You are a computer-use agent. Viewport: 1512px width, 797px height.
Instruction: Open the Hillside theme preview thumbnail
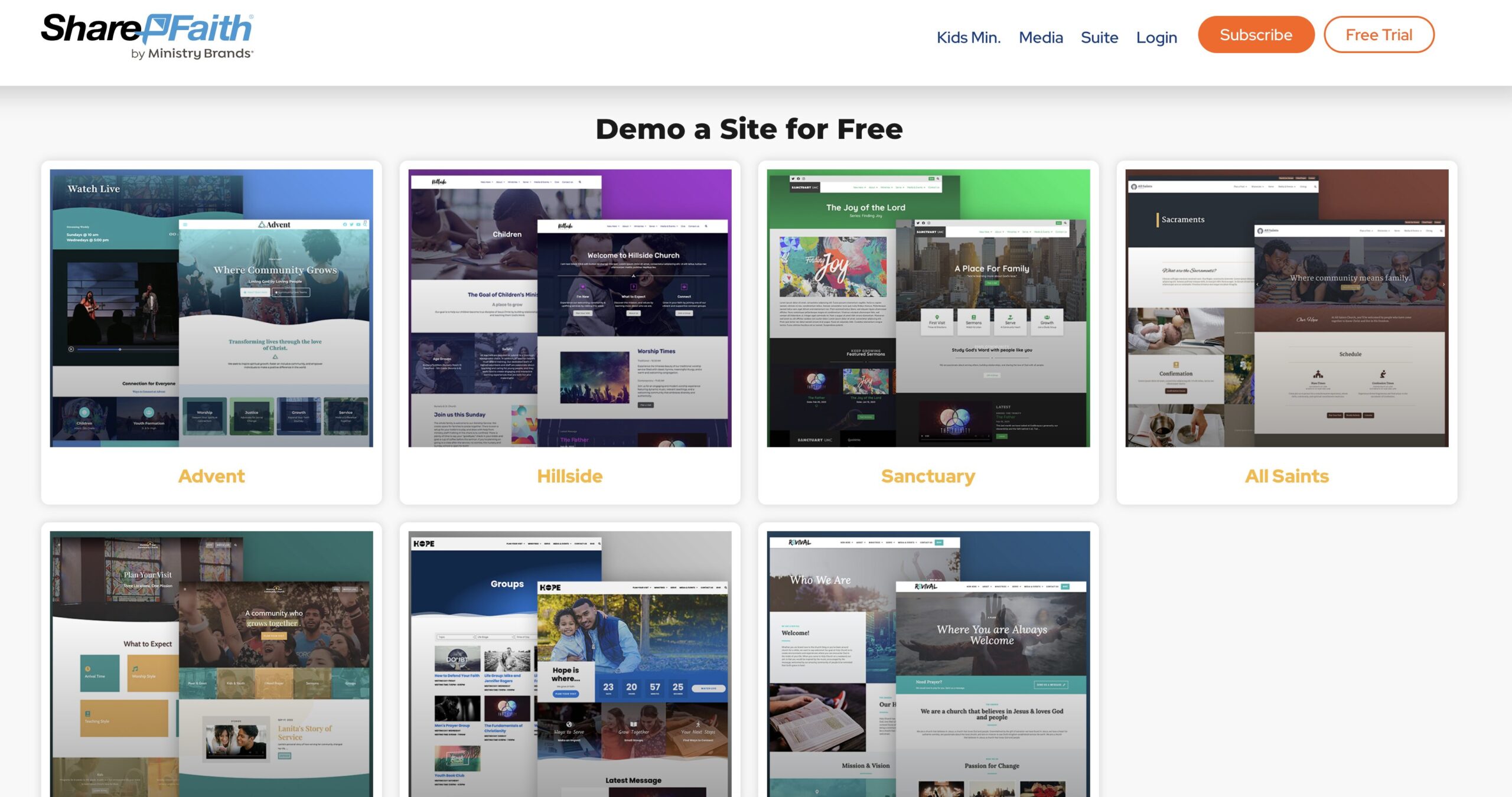[x=569, y=308]
